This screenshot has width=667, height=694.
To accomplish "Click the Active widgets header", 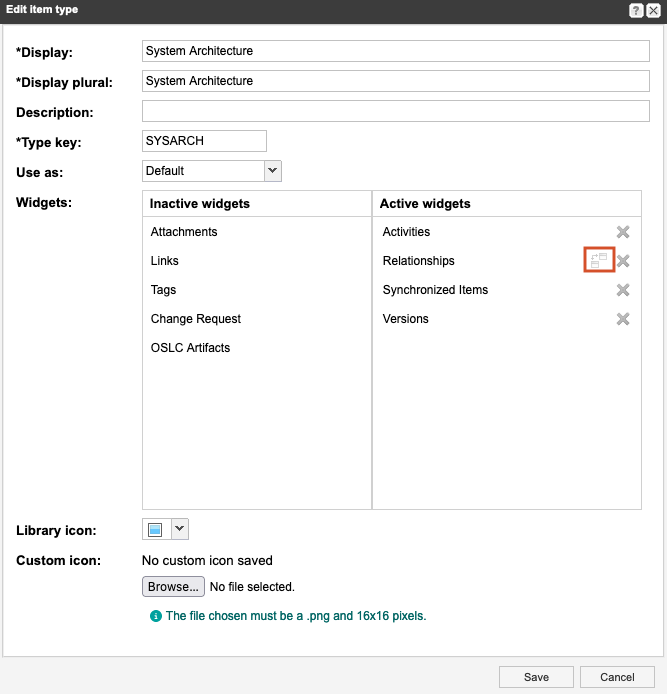I will click(425, 204).
